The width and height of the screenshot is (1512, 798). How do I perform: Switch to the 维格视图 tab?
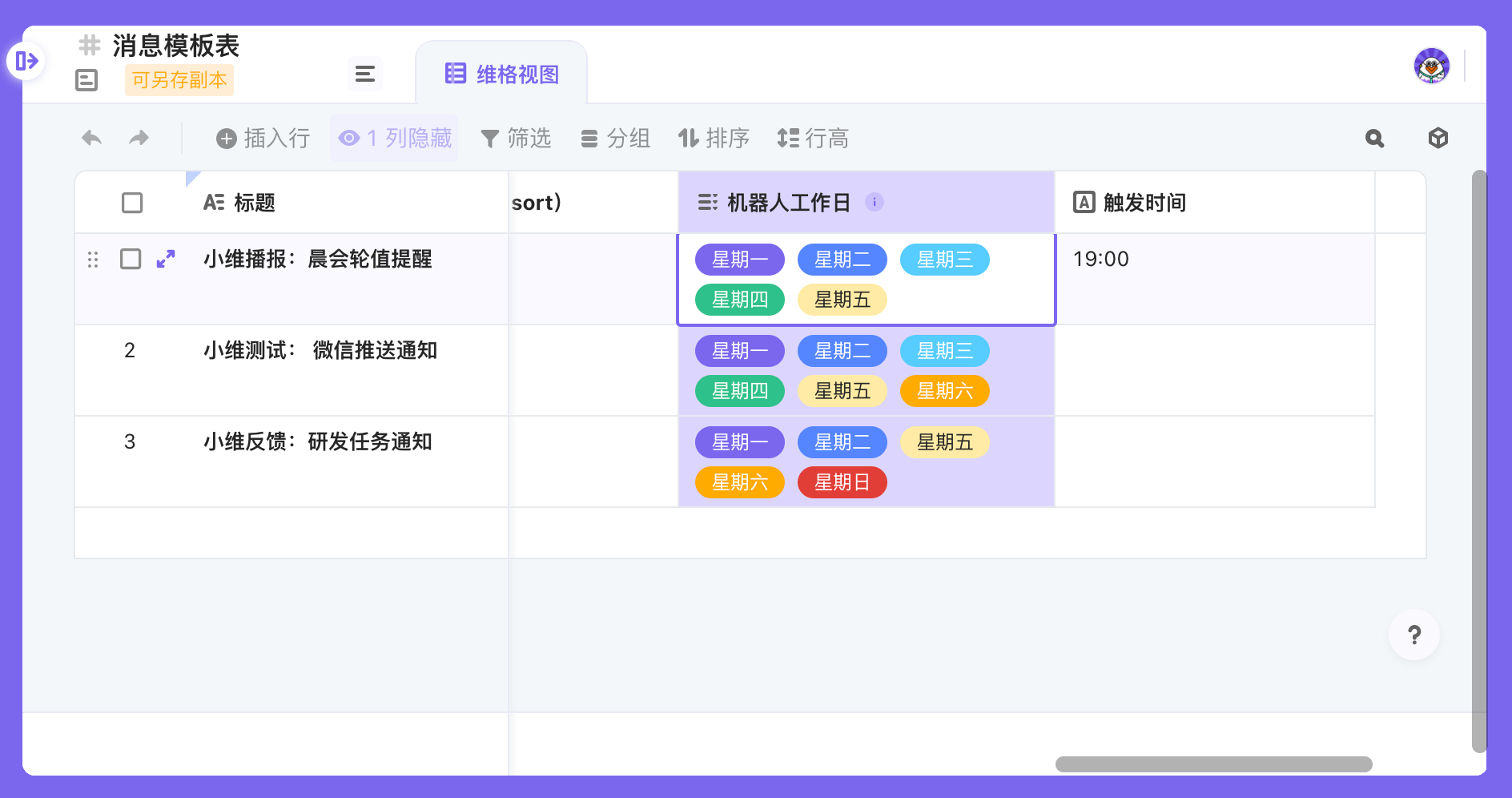[501, 75]
